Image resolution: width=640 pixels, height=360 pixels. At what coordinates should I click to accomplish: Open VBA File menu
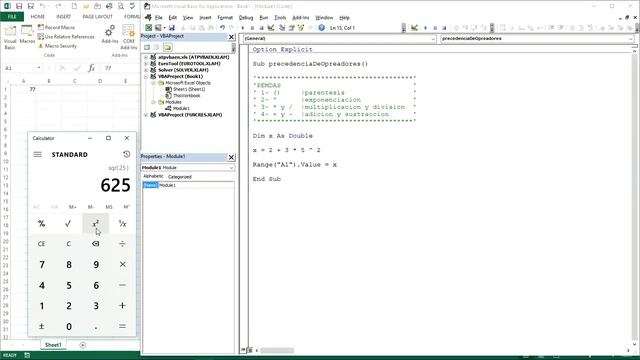[158, 18]
